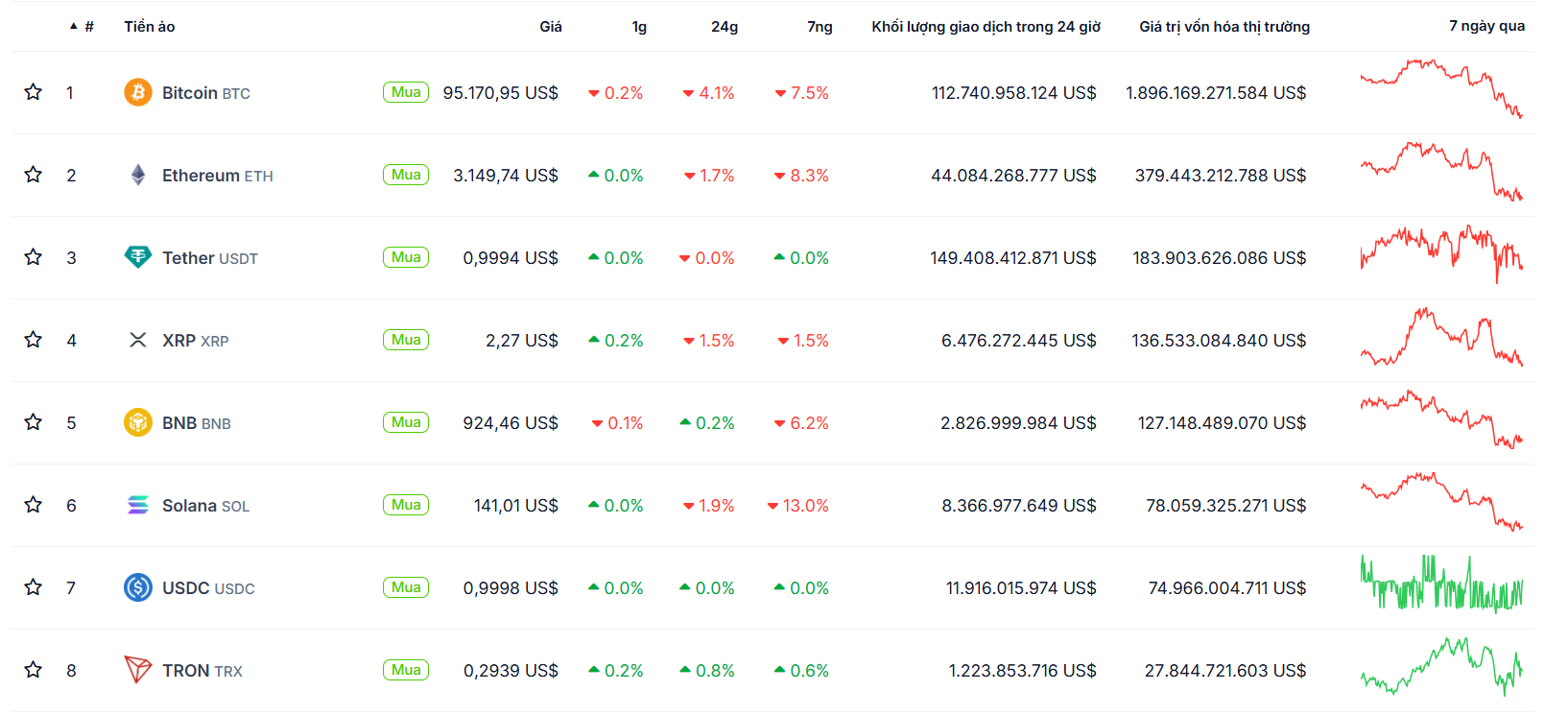Sort table by Tiền ảo column
The width and height of the screenshot is (1568, 715).
click(150, 27)
